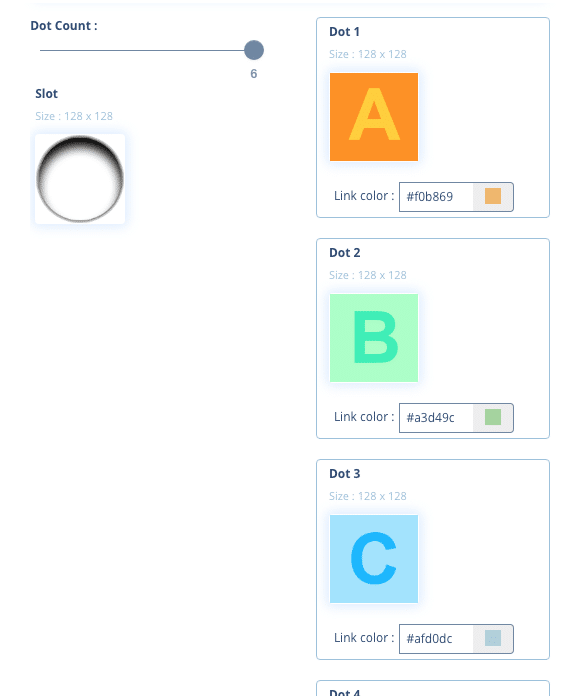
Task: Click the Dot 1 heading
Action: coord(344,32)
